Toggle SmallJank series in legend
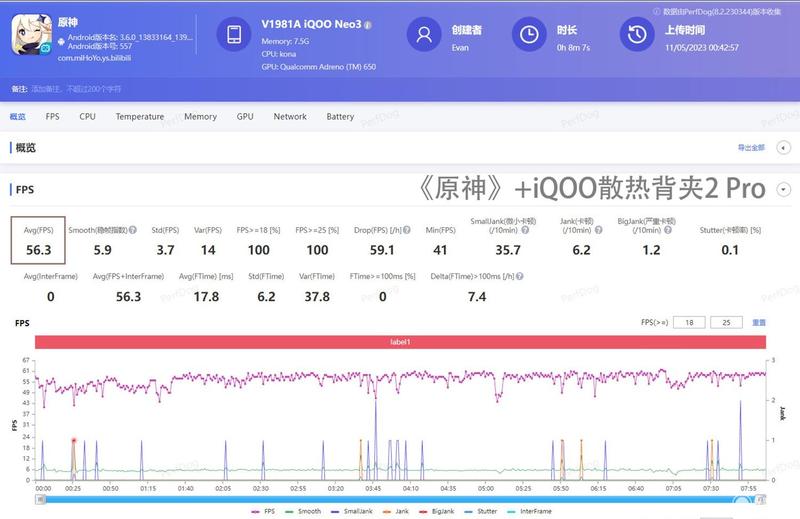This screenshot has height=519, width=800. pyautogui.click(x=352, y=511)
